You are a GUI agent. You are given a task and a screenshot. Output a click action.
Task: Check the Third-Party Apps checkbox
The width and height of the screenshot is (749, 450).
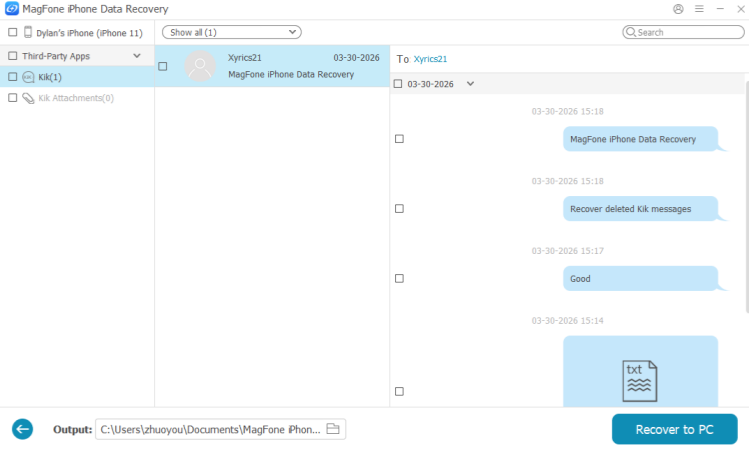(x=13, y=56)
